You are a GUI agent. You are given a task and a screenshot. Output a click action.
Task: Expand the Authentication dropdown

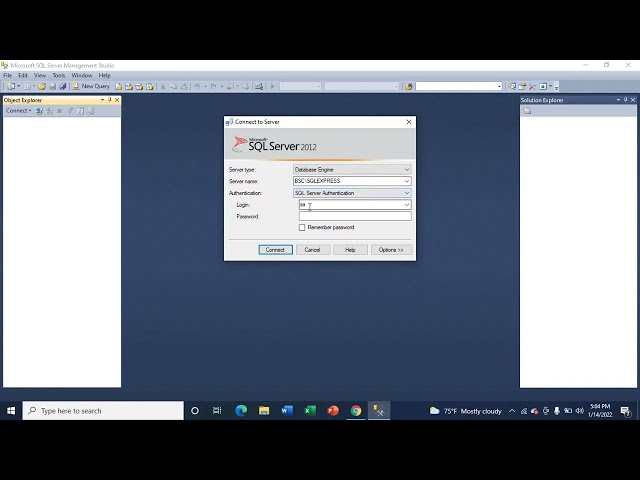[x=407, y=193]
